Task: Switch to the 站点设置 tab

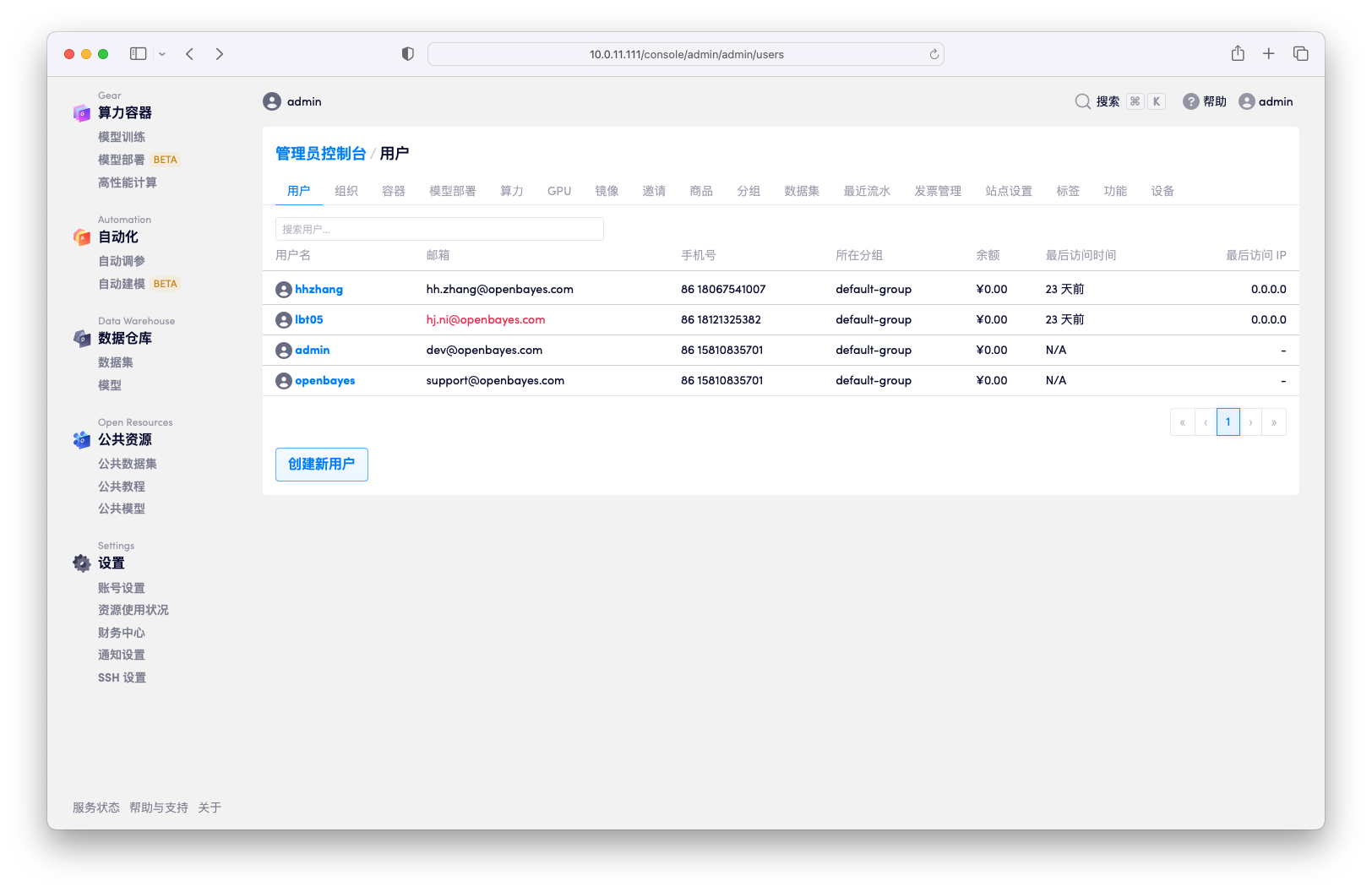Action: pos(1009,191)
